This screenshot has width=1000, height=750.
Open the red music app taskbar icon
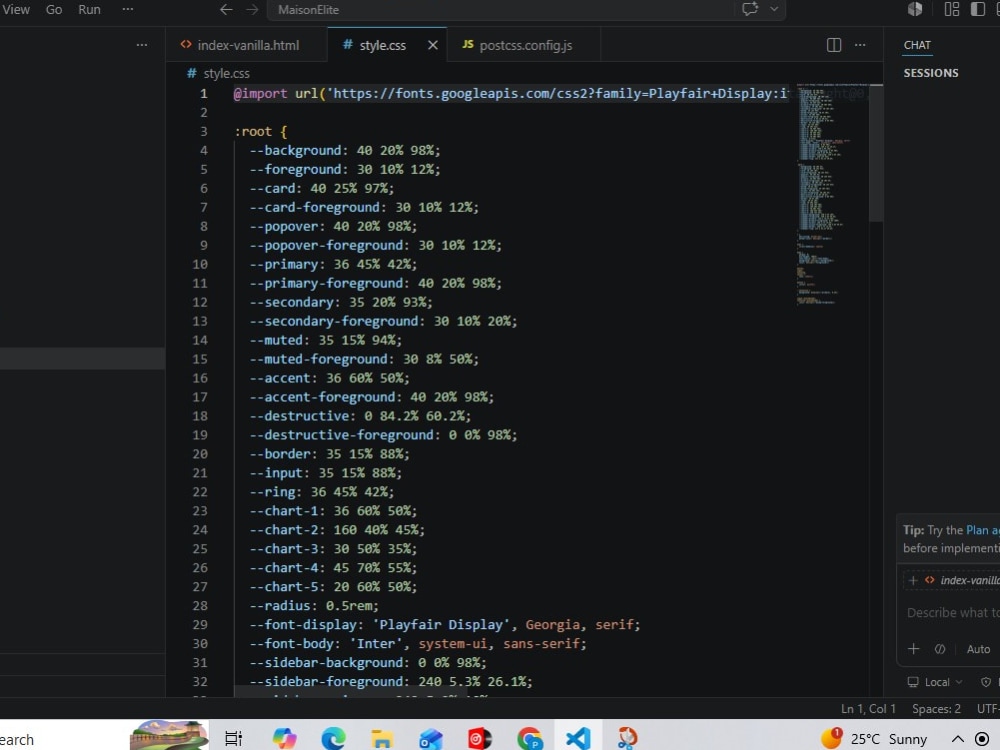[480, 739]
